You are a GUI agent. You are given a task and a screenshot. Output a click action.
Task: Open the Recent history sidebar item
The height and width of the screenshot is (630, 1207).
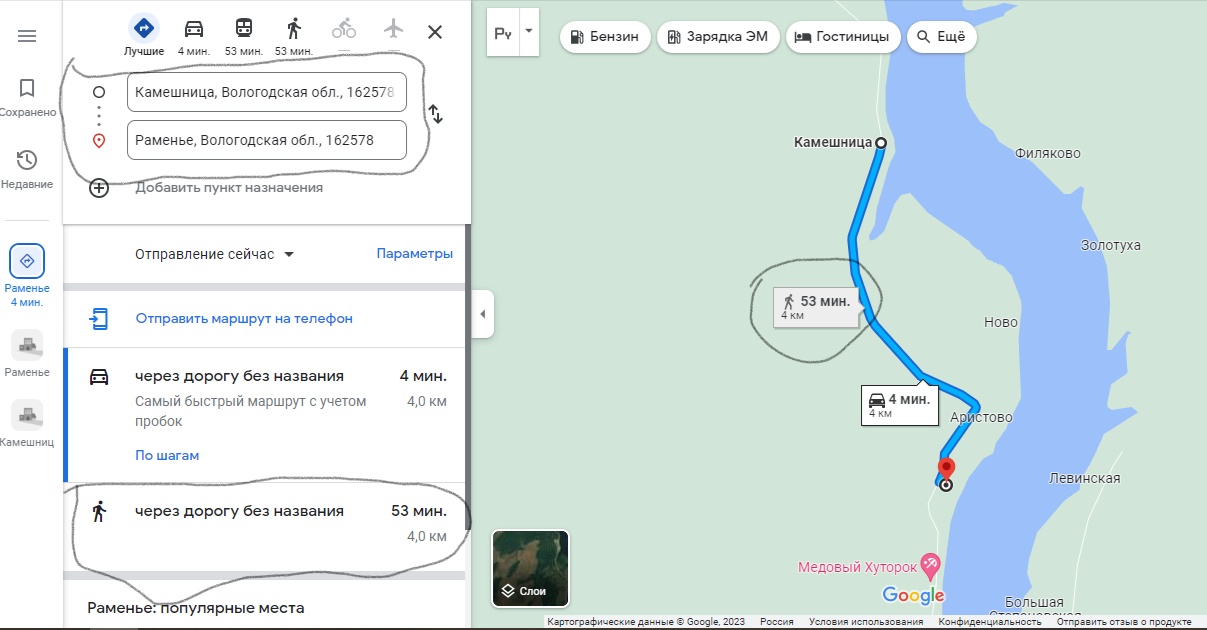click(27, 169)
